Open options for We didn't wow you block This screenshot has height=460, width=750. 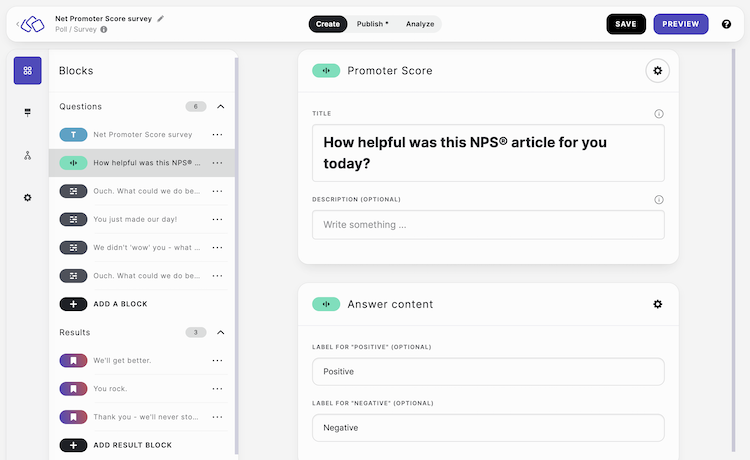point(218,248)
